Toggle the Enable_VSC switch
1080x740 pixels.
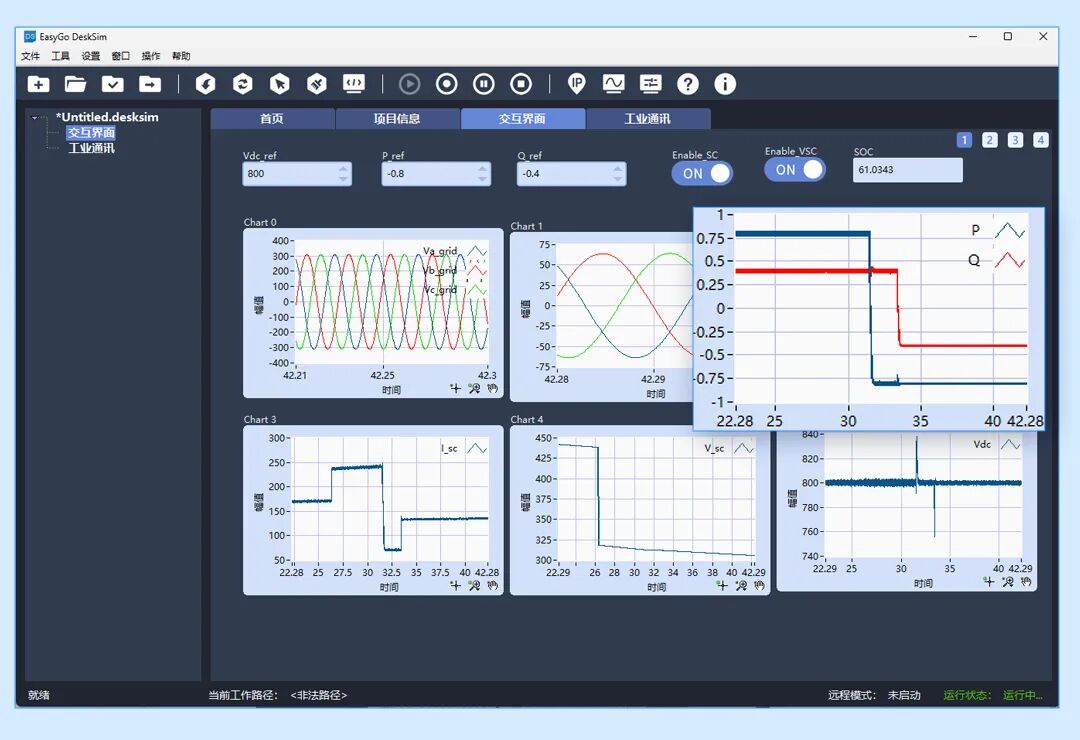[x=795, y=170]
